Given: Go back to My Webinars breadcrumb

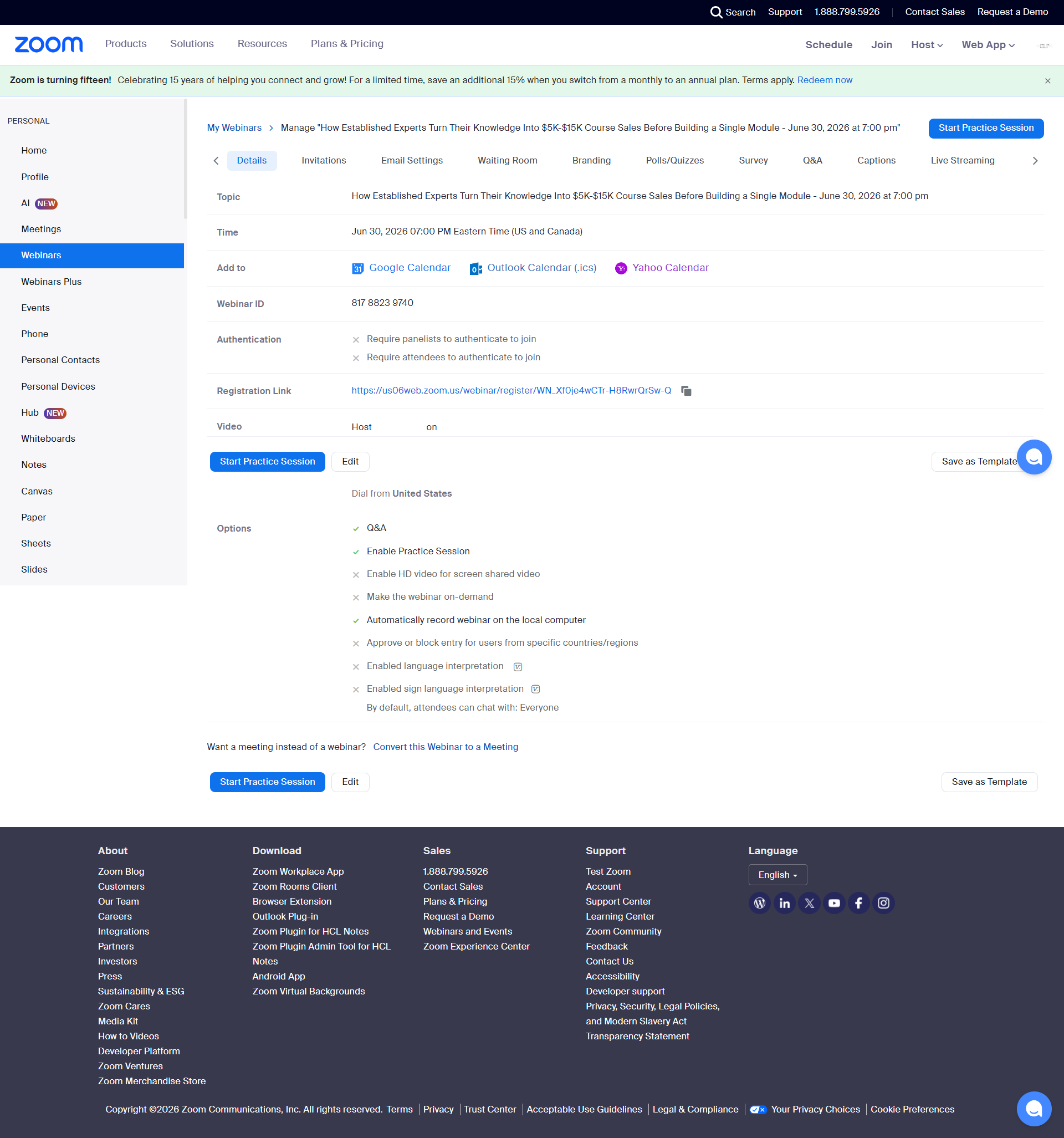Looking at the screenshot, I should [x=234, y=127].
